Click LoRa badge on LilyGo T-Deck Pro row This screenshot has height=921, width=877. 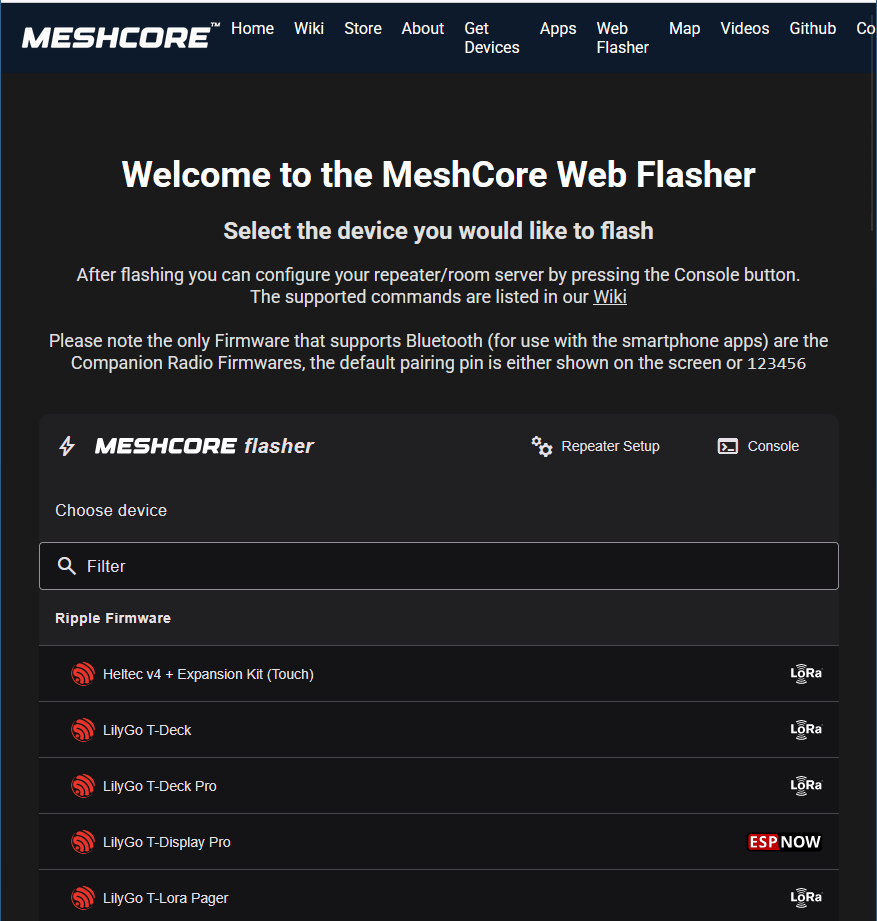coord(806,786)
